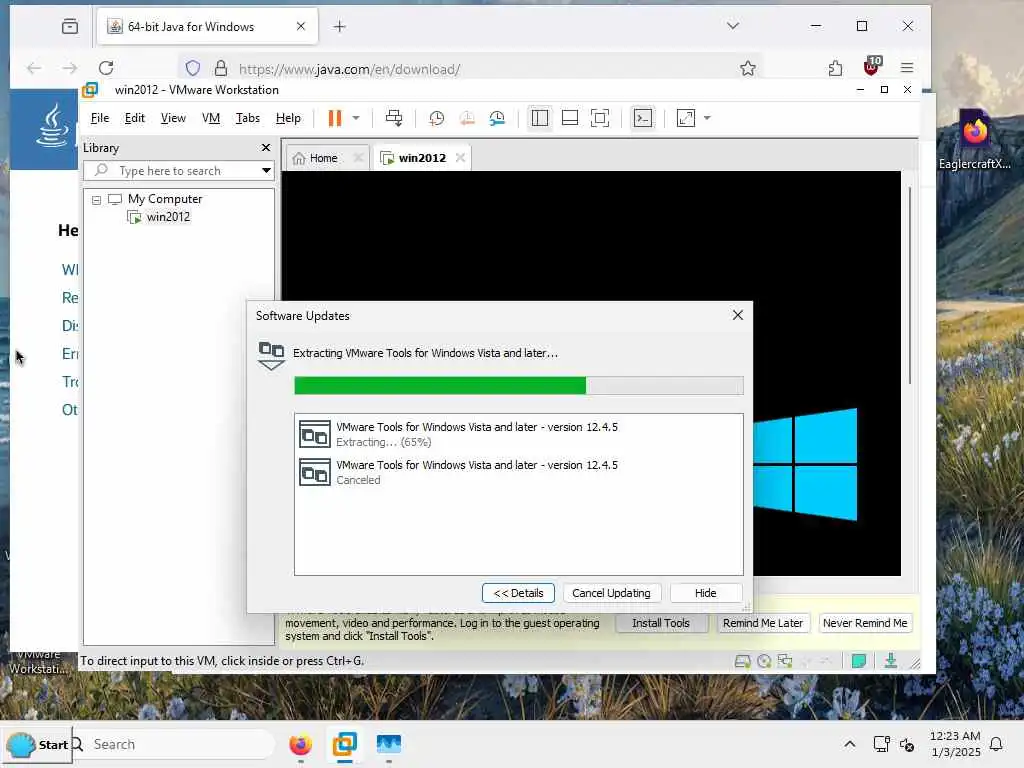1024x768 pixels.
Task: Show hidden system tray icons
Action: (850, 744)
